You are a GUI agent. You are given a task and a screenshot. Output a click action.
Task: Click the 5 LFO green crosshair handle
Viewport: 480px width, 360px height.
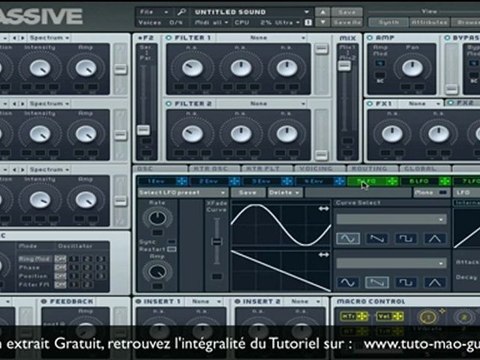pos(392,181)
